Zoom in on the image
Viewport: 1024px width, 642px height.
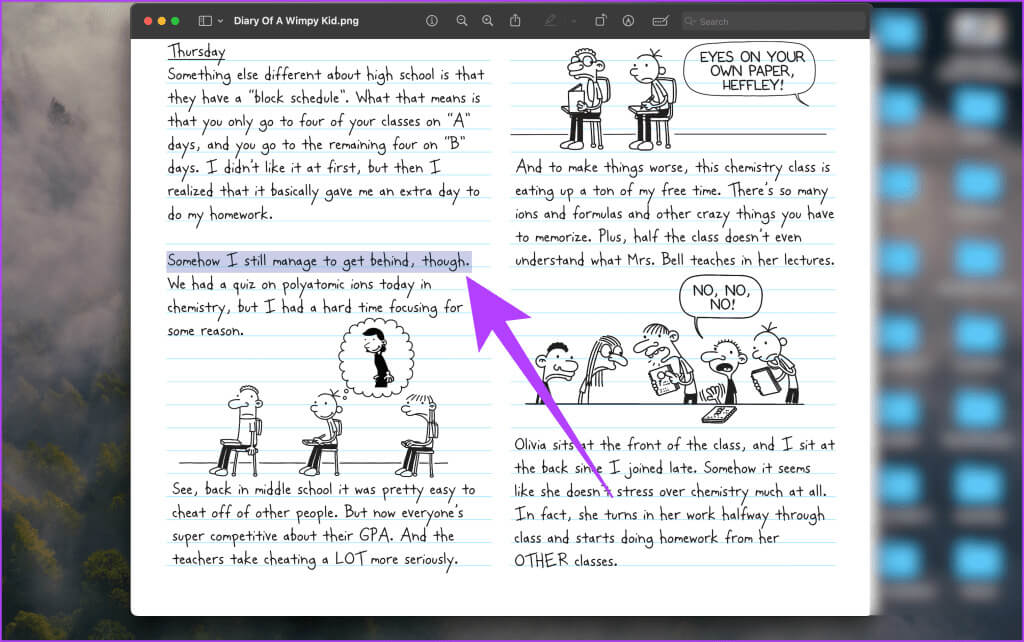coord(487,21)
